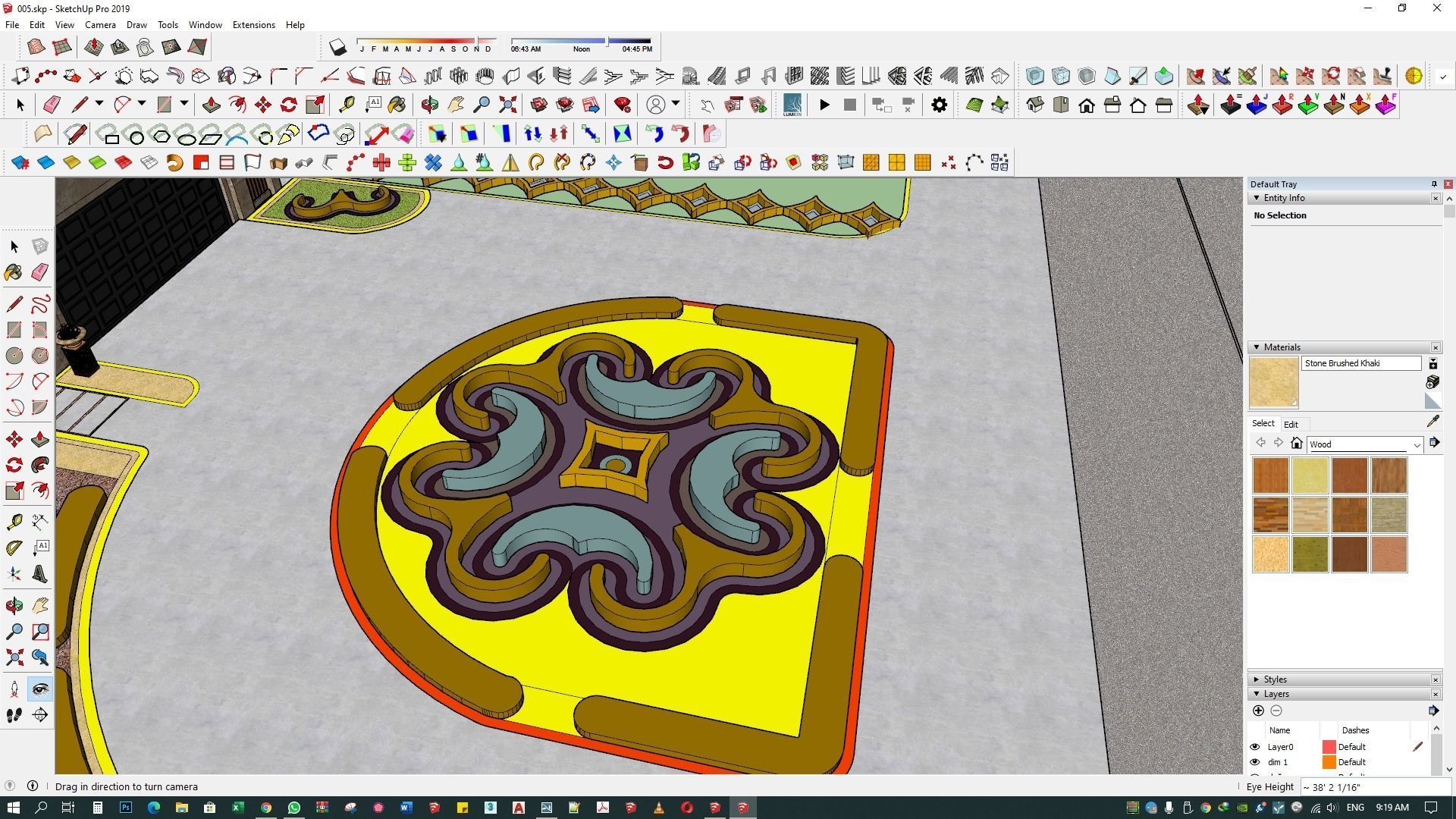Expand the Styles panel

click(x=1257, y=679)
